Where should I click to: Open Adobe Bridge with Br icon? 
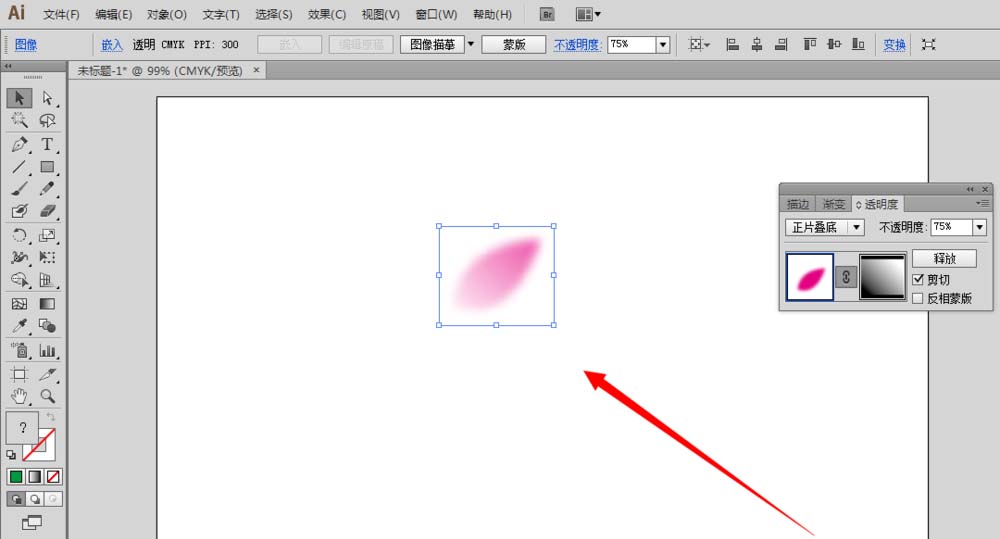coord(547,14)
